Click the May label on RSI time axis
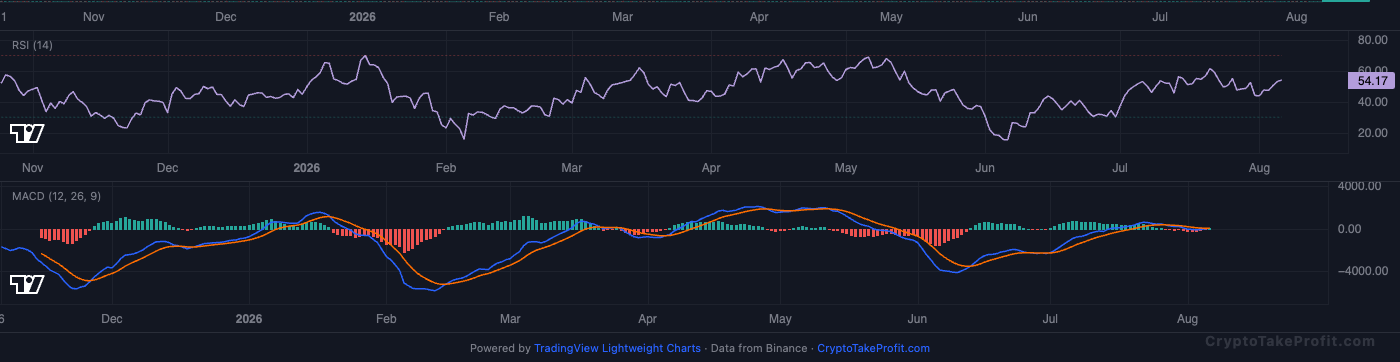The width and height of the screenshot is (1400, 362). [x=847, y=168]
